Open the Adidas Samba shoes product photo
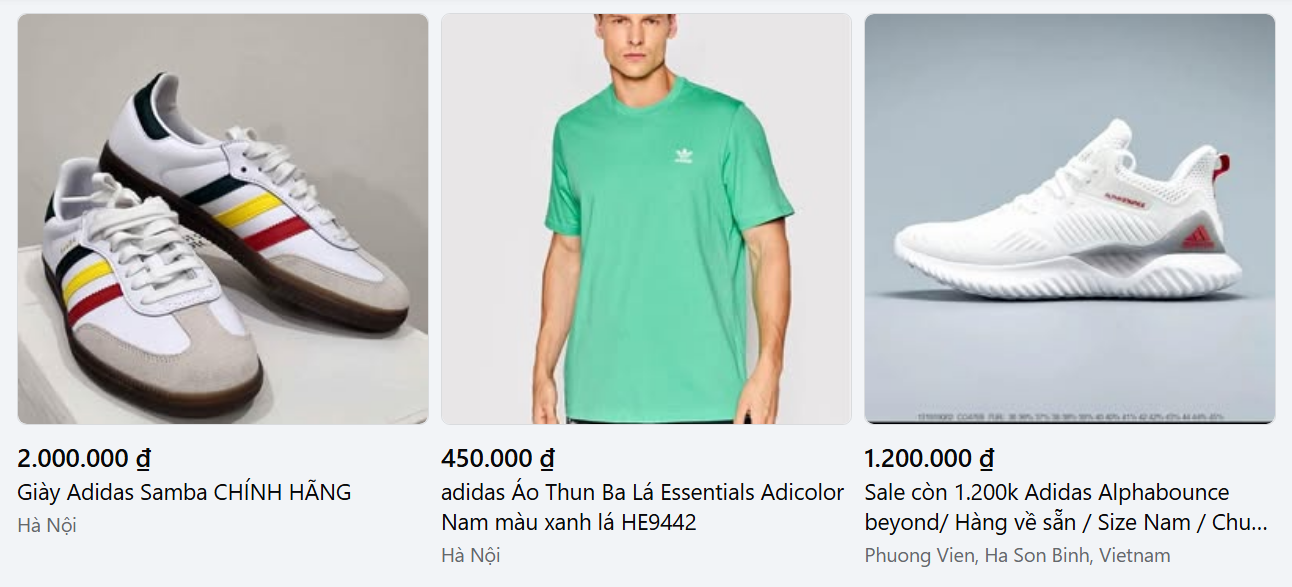This screenshot has height=587, width=1292. point(223,219)
